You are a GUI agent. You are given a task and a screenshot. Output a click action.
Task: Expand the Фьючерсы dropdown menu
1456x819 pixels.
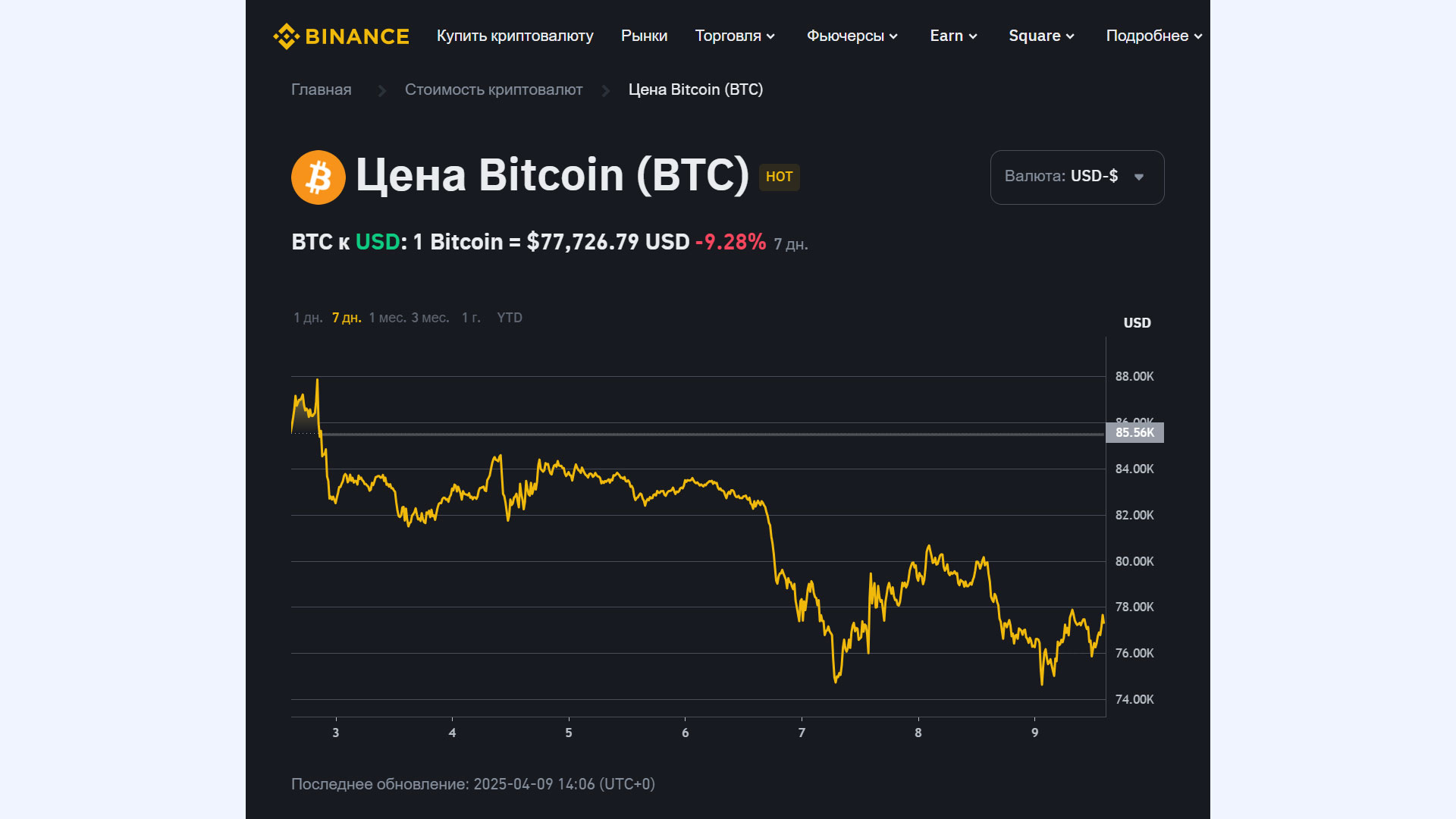[x=852, y=36]
